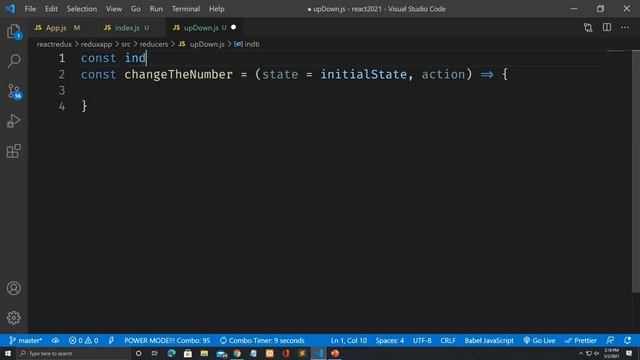Open the Manage gear icon
Image resolution: width=640 pixels, height=360 pixels.
pyautogui.click(x=14, y=318)
